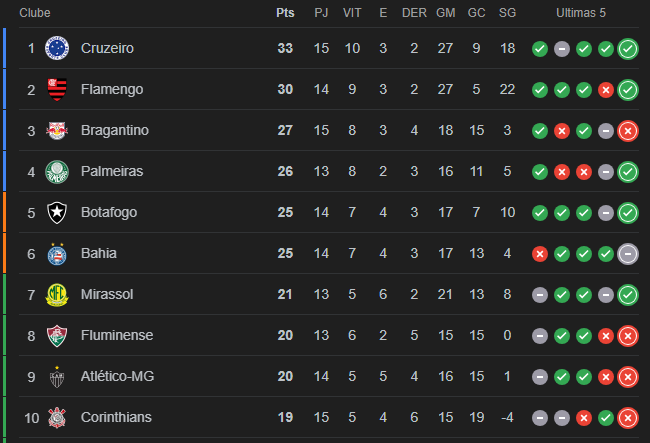
Task: Click the Botafogo star crest
Action: 57,213
